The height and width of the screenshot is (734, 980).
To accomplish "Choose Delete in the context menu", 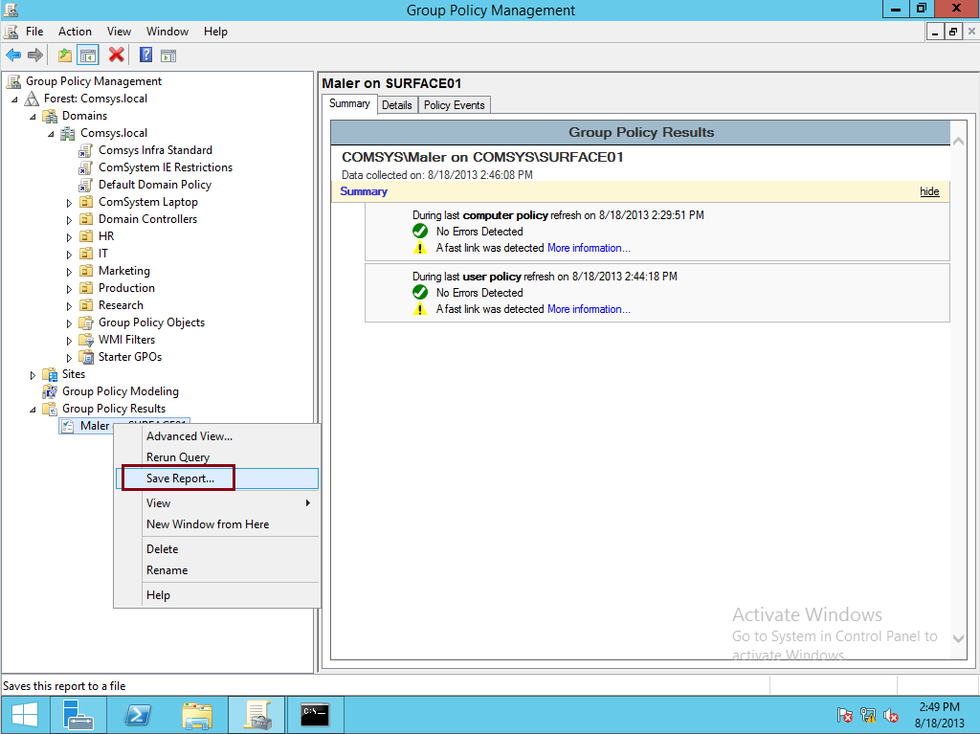I will [217, 549].
